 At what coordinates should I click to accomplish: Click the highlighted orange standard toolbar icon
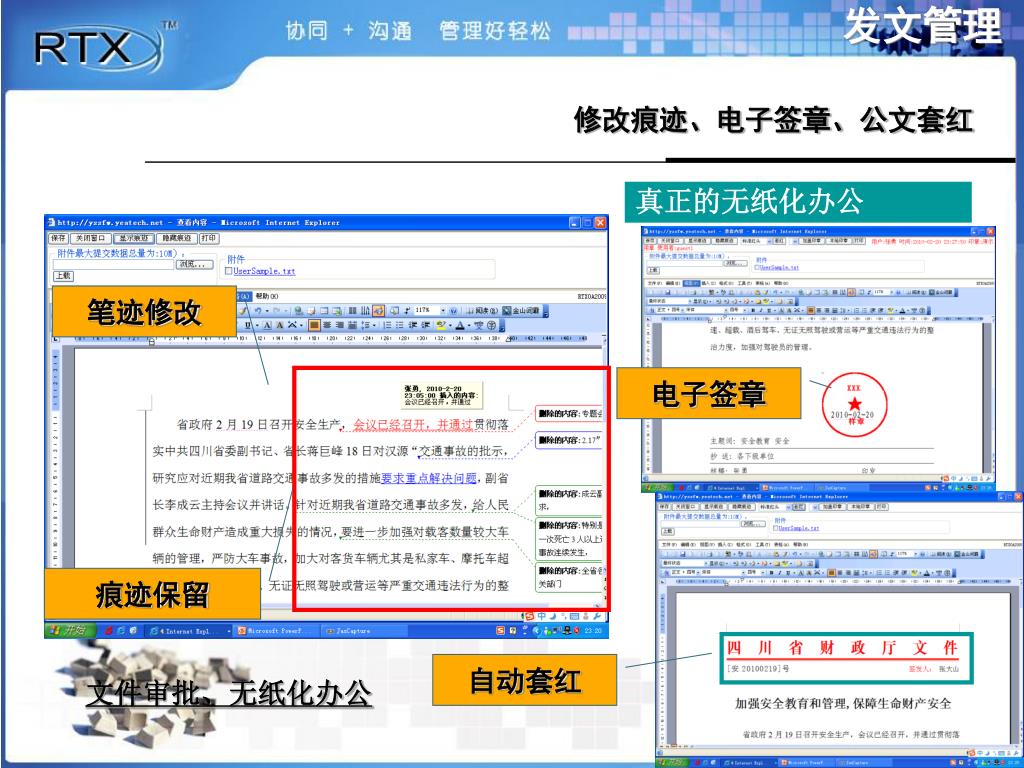[378, 311]
